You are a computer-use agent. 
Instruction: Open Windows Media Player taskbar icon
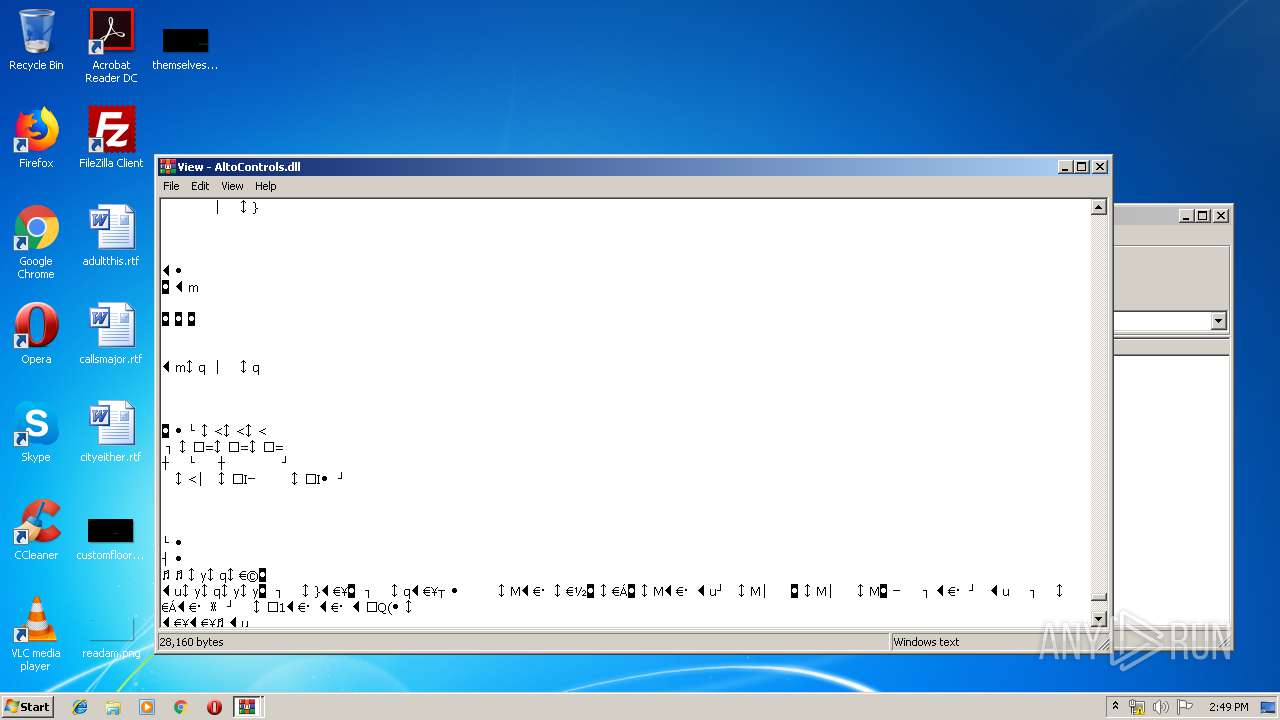click(x=147, y=707)
